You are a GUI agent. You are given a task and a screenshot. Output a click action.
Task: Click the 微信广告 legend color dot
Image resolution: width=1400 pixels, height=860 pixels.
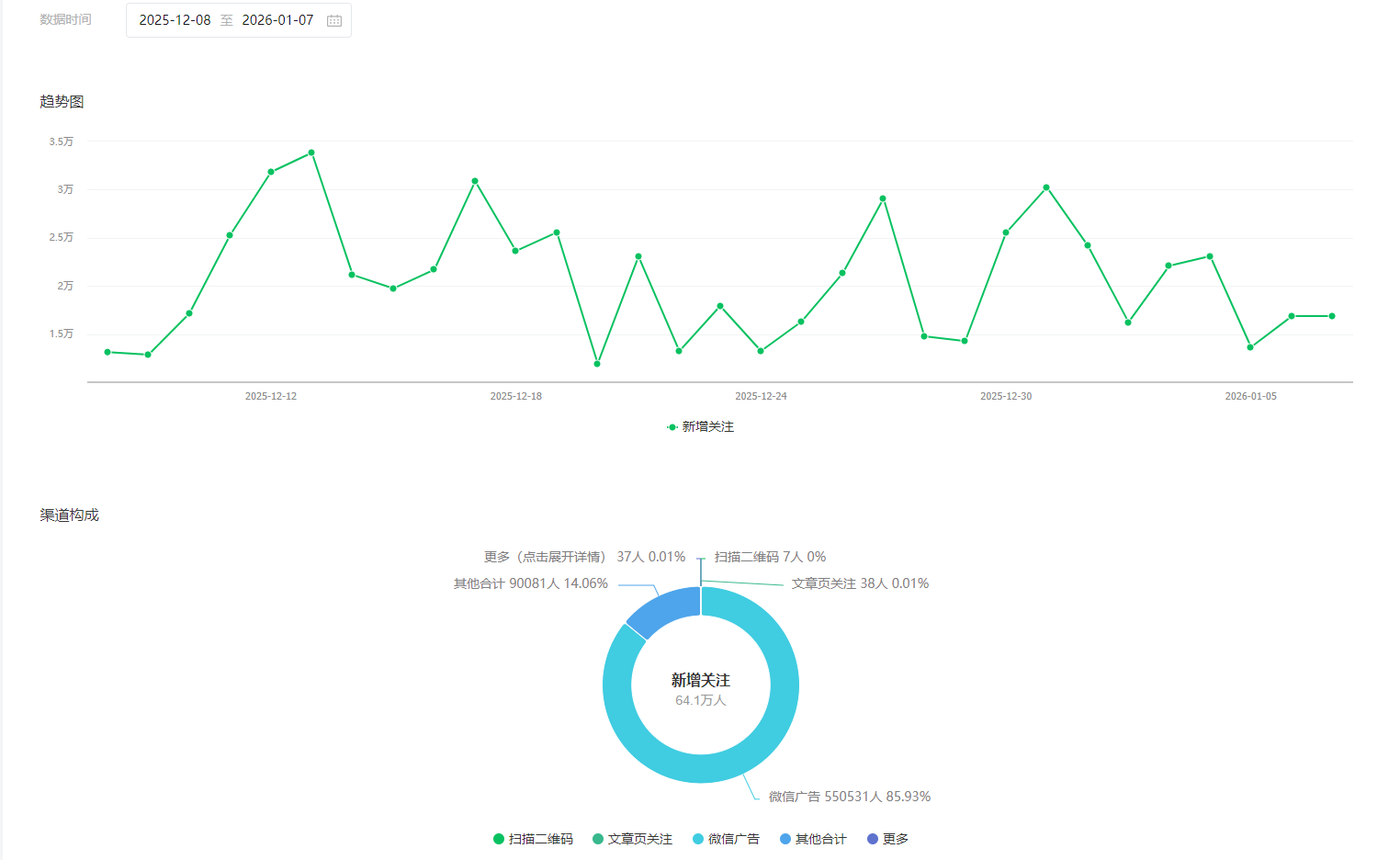click(x=698, y=839)
